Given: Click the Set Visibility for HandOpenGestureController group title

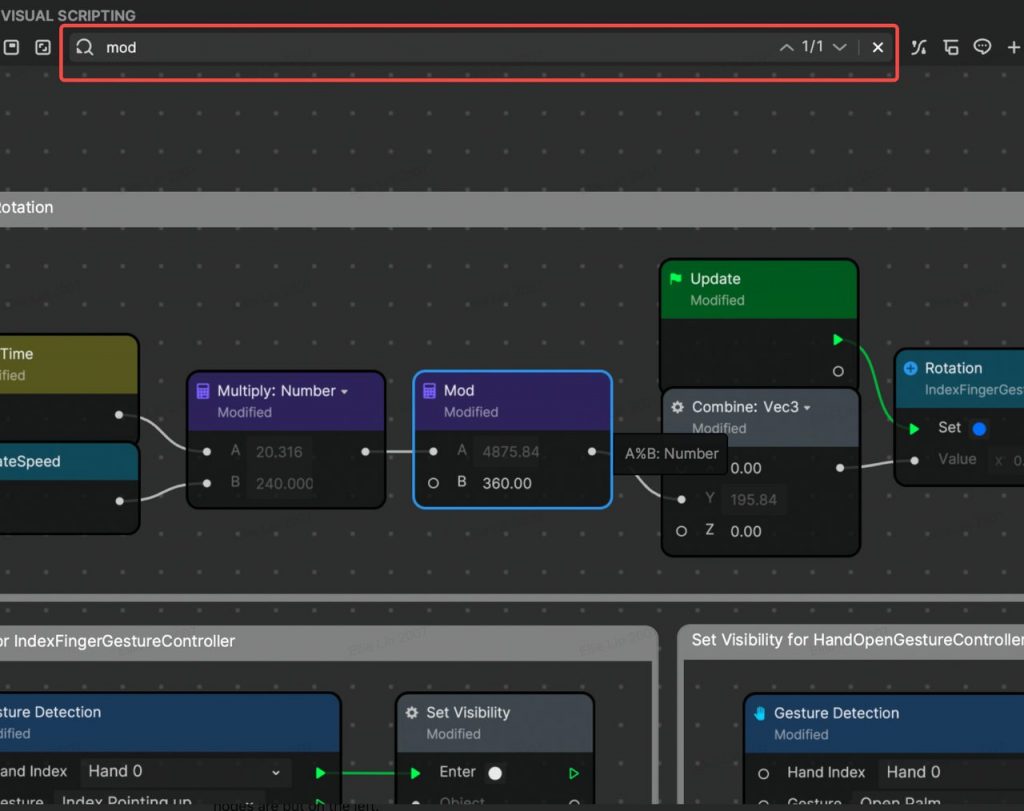Looking at the screenshot, I should tap(857, 640).
